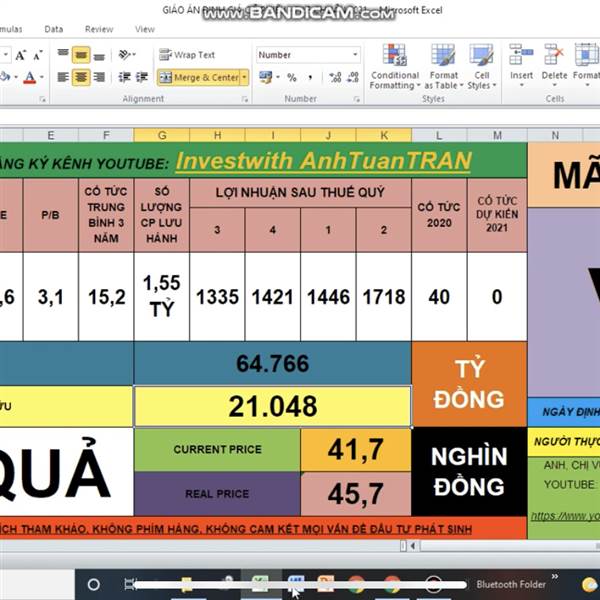Click the weather icon in taskbar

pos(589,585)
